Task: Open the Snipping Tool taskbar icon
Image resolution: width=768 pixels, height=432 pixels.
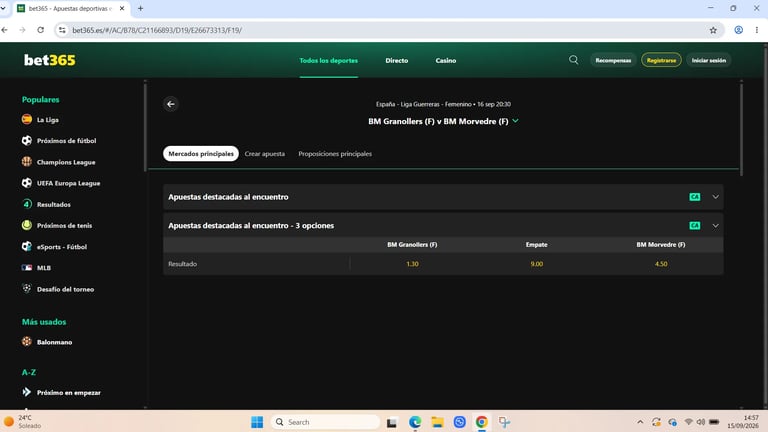Action: (504, 422)
